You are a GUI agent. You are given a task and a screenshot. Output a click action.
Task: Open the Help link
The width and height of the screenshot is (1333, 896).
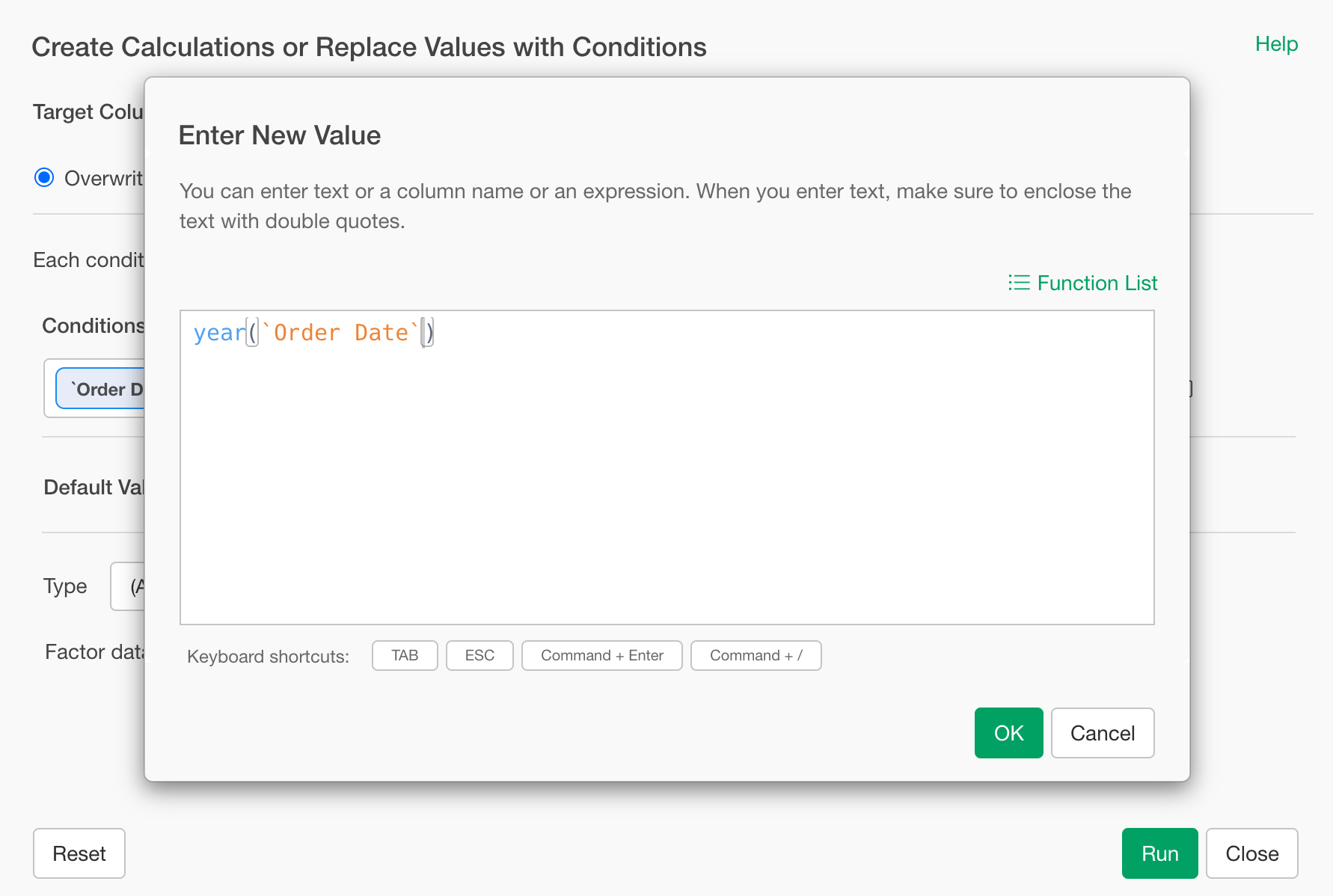click(x=1275, y=44)
